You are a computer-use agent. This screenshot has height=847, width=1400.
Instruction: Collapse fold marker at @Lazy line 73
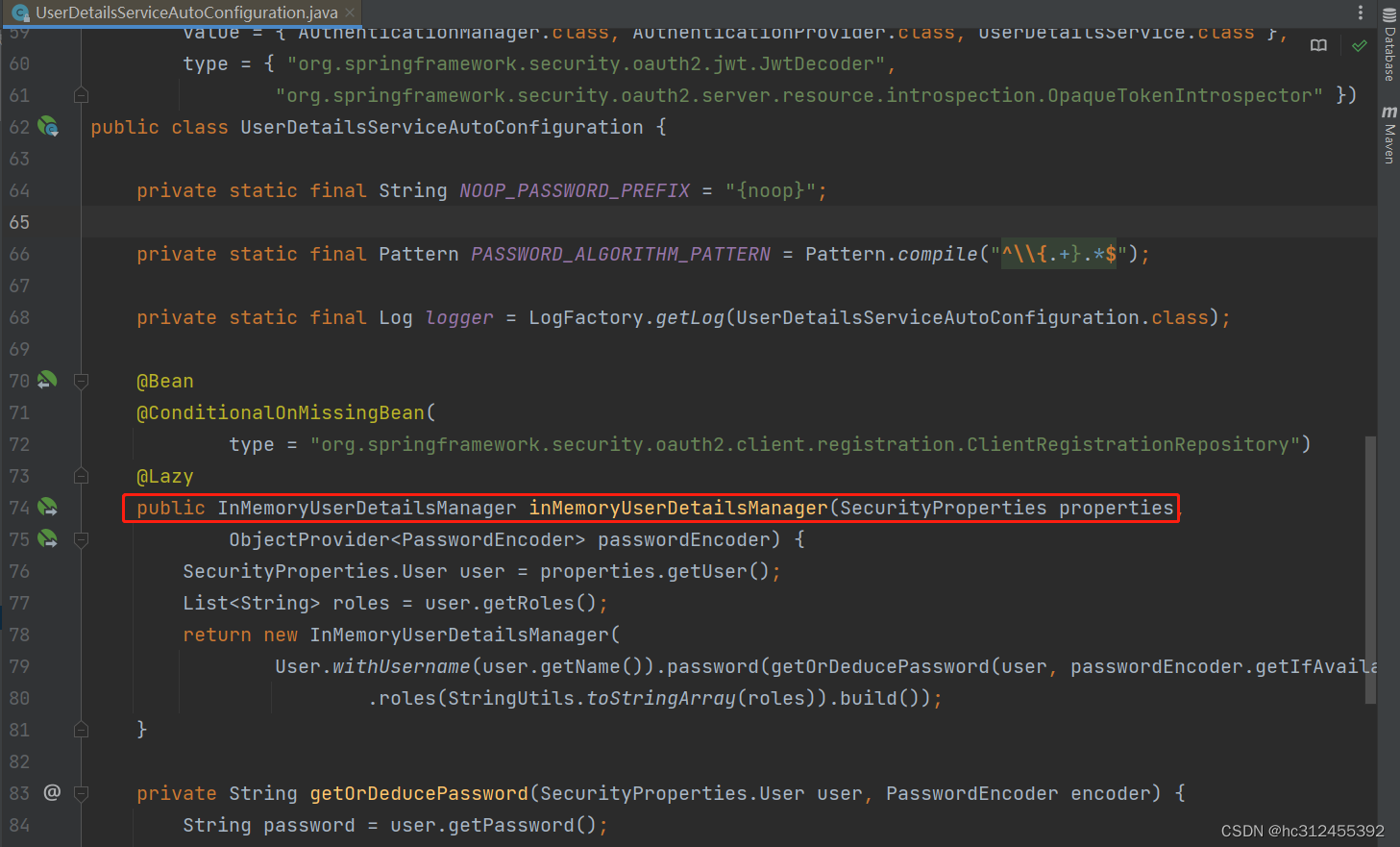pos(81,476)
